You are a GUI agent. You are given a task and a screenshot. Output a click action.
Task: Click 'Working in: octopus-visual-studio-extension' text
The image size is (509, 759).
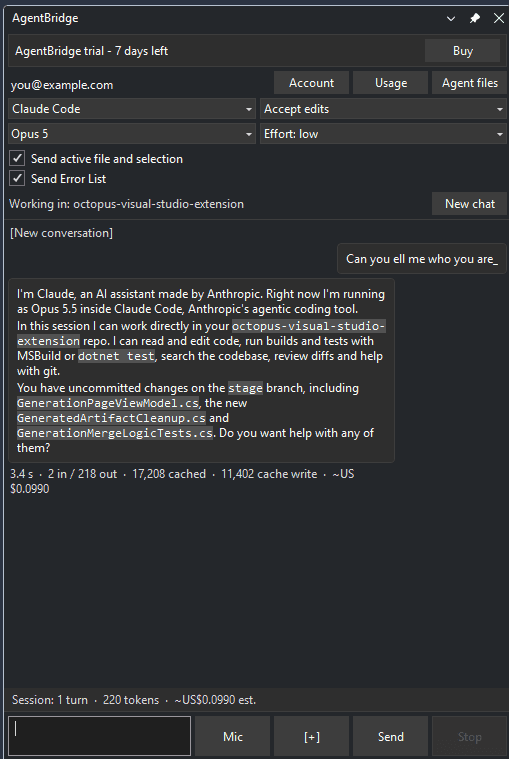pyautogui.click(x=126, y=204)
